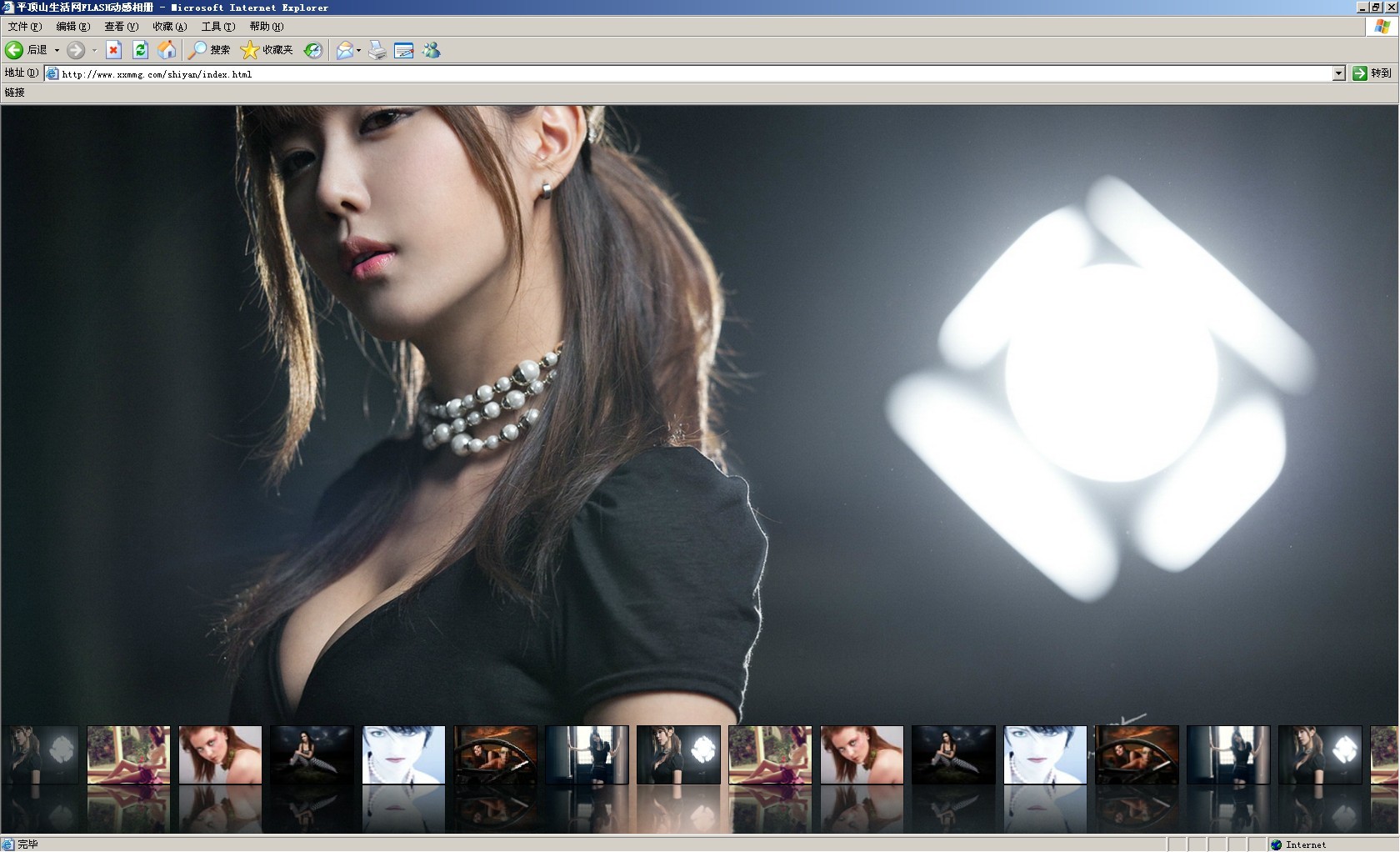1400x852 pixels.
Task: Select the second seated woman in pink thumbnail
Action: [x=770, y=755]
